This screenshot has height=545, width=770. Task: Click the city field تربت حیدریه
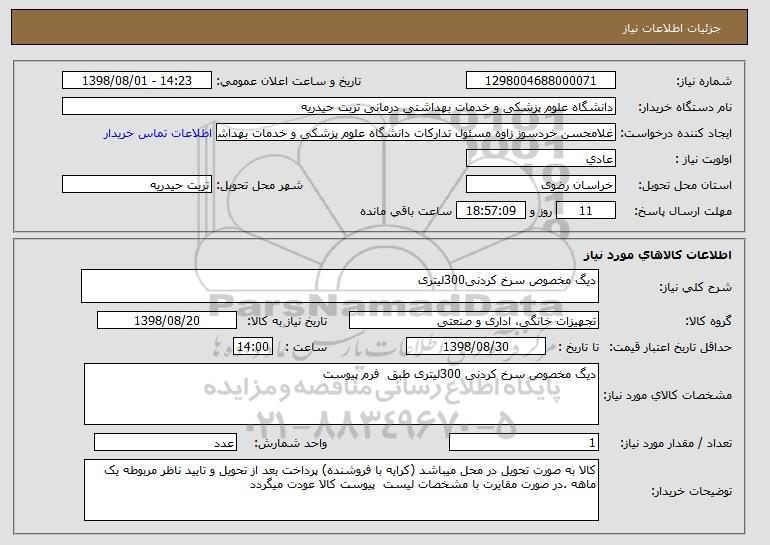(137, 185)
